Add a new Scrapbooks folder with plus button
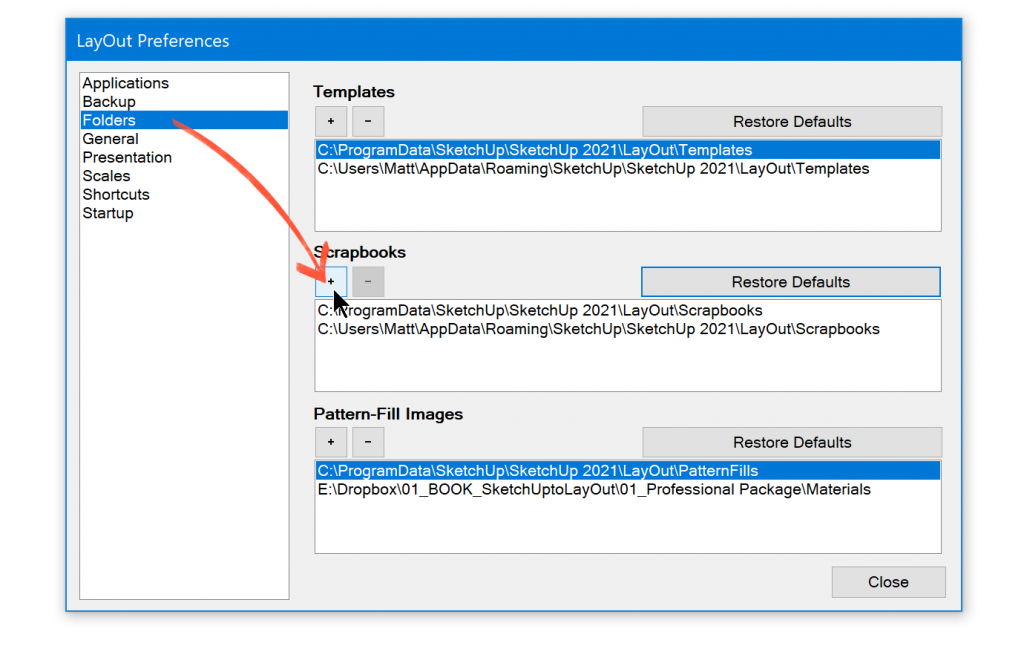This screenshot has height=646, width=1024. [331, 282]
